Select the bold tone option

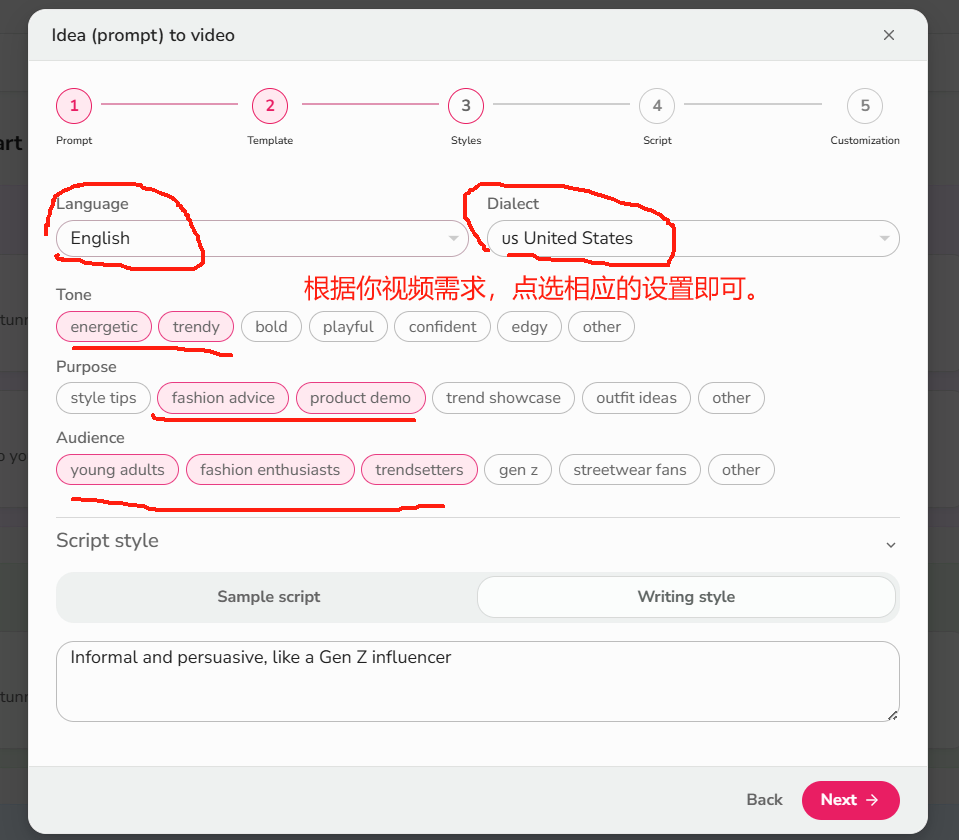271,326
